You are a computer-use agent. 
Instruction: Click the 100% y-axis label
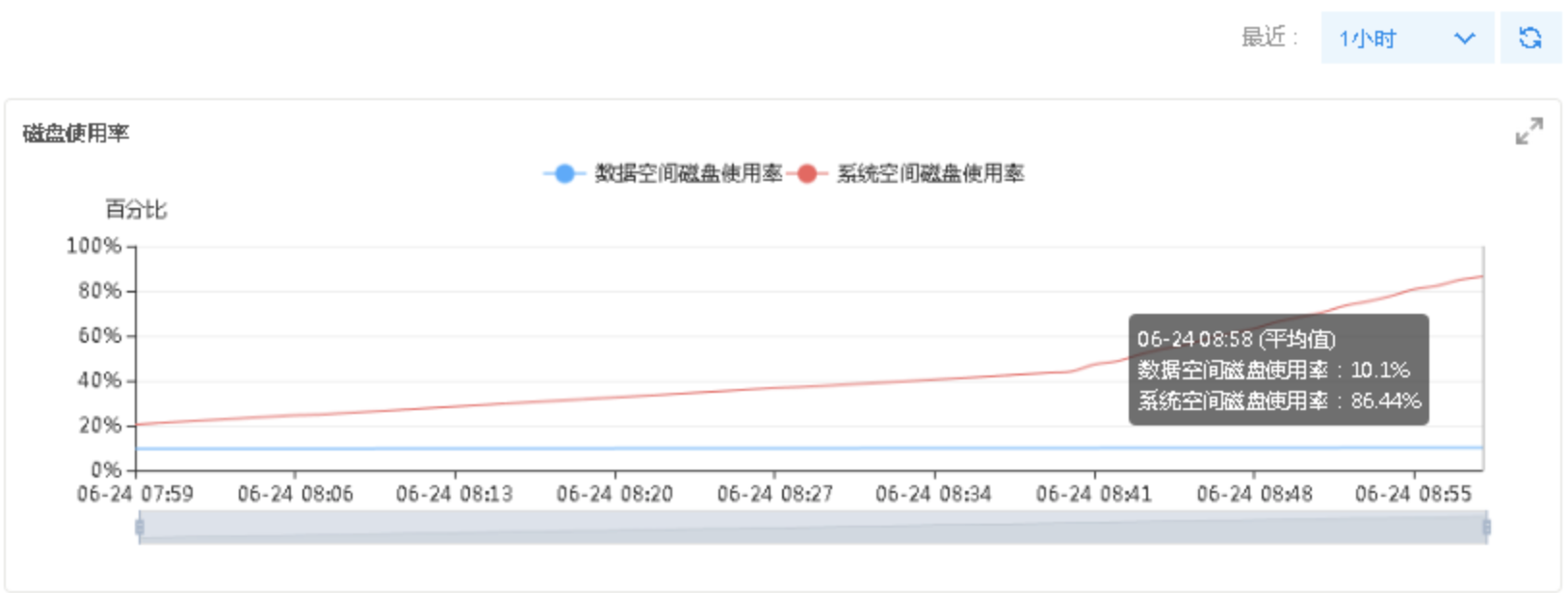93,245
